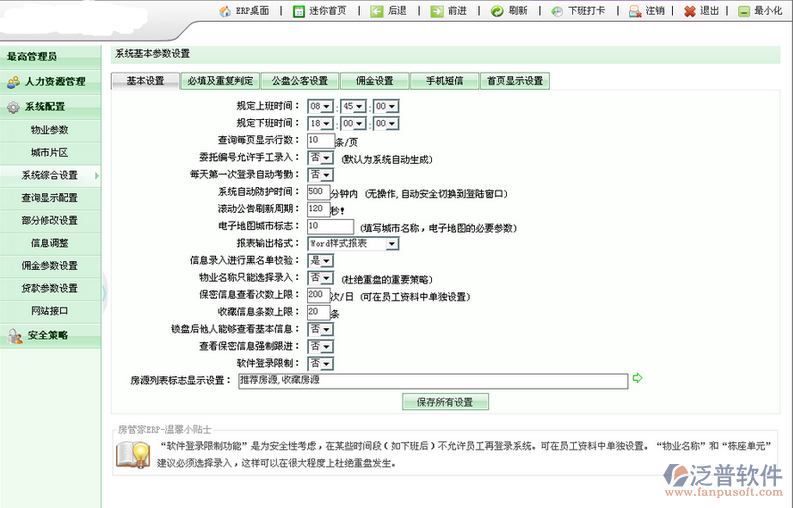Open 规定上班时间 minute dropdown showing 45
Screen dimensions: 793x508
point(353,106)
